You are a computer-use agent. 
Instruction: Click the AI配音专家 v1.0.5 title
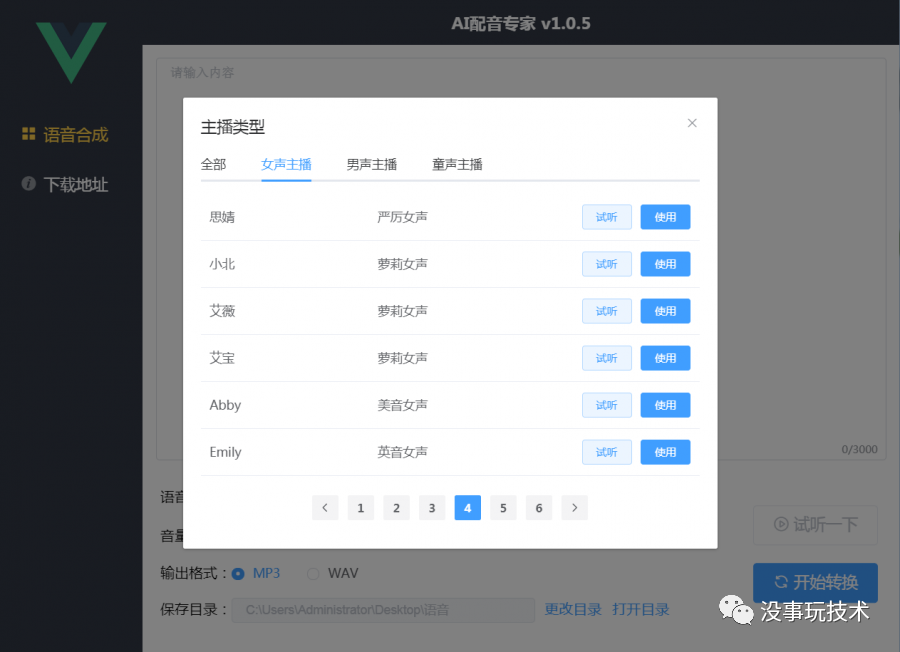521,24
